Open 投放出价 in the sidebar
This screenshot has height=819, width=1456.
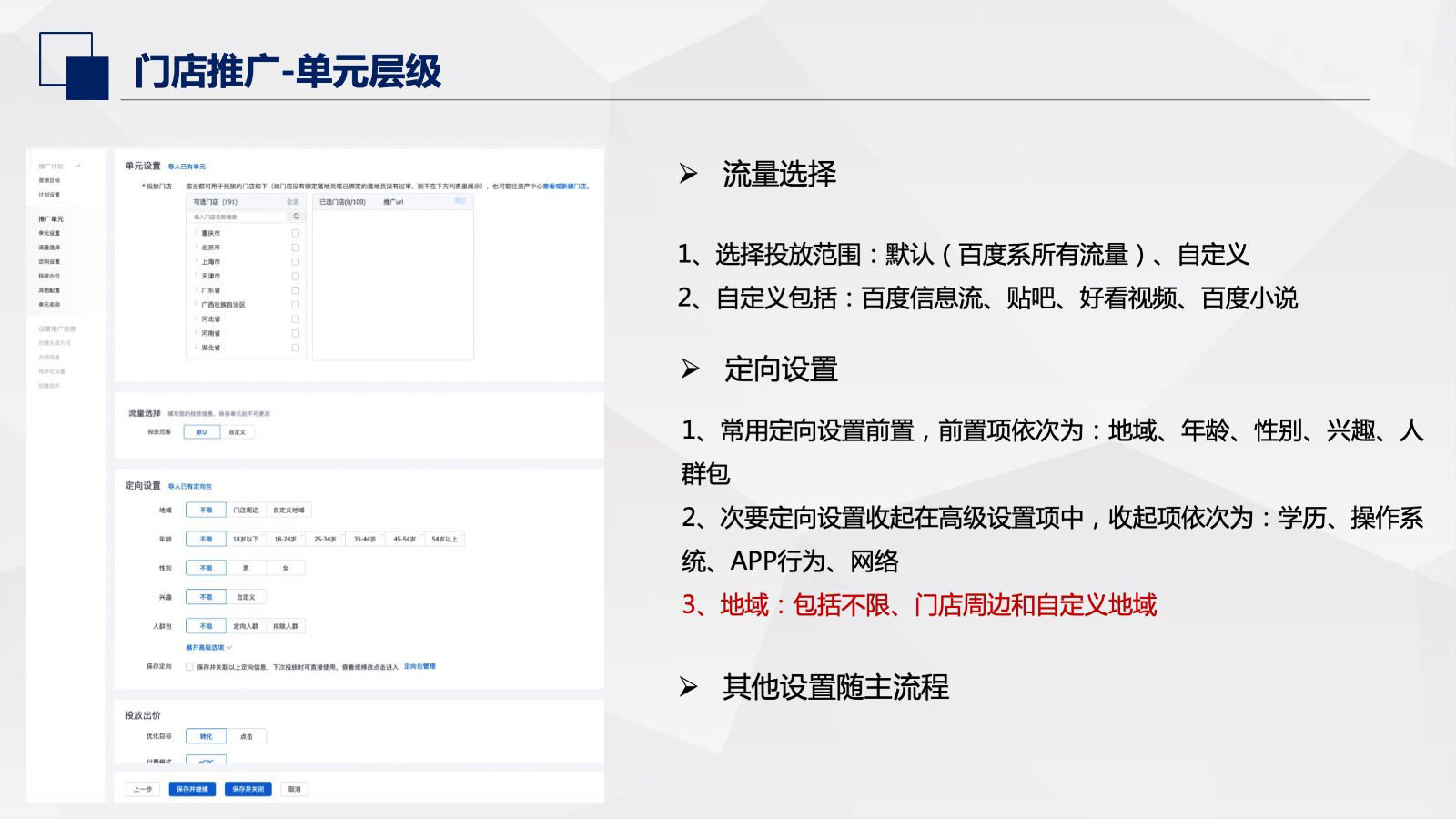pos(49,276)
